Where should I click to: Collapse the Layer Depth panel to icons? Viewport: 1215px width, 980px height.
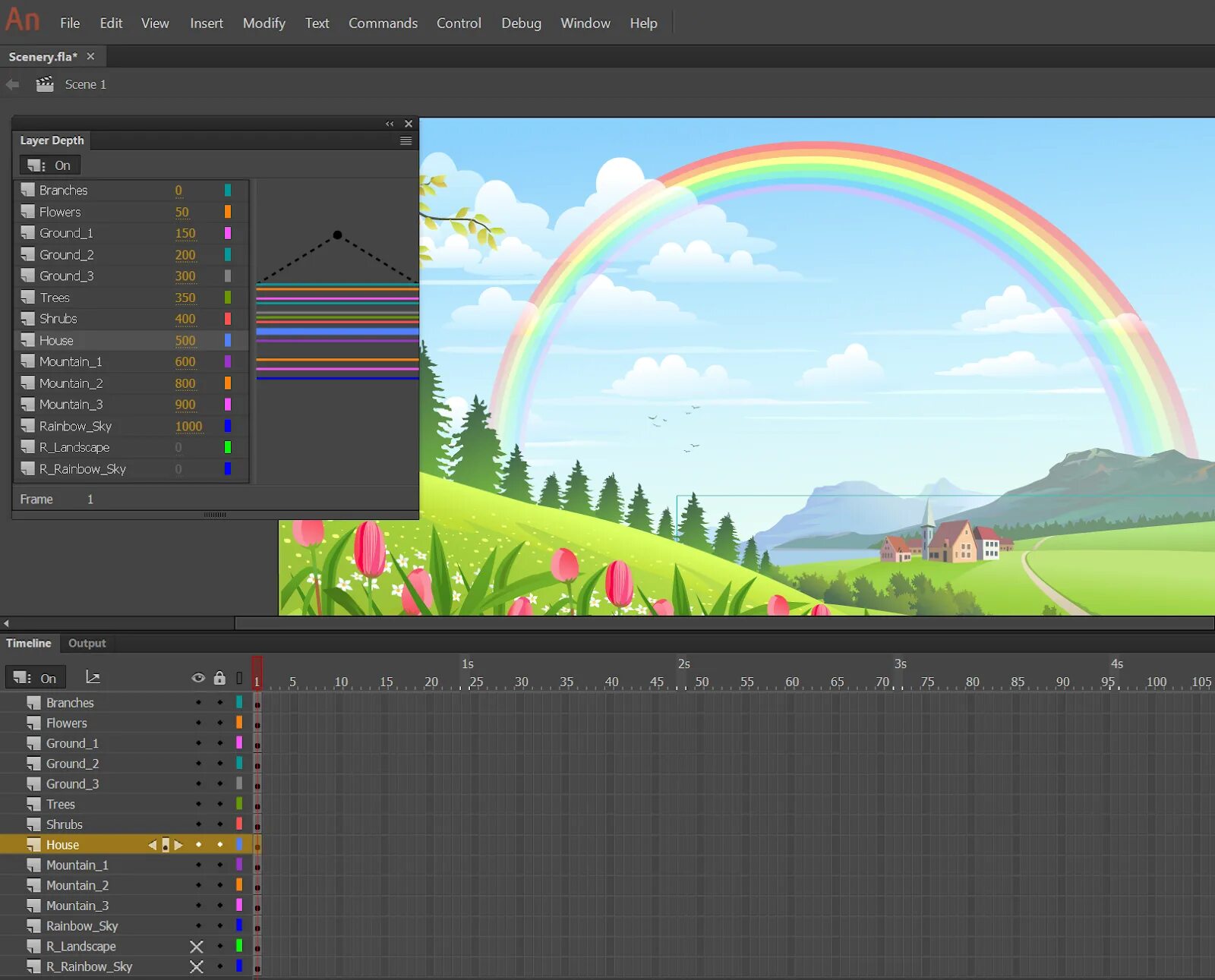point(390,123)
